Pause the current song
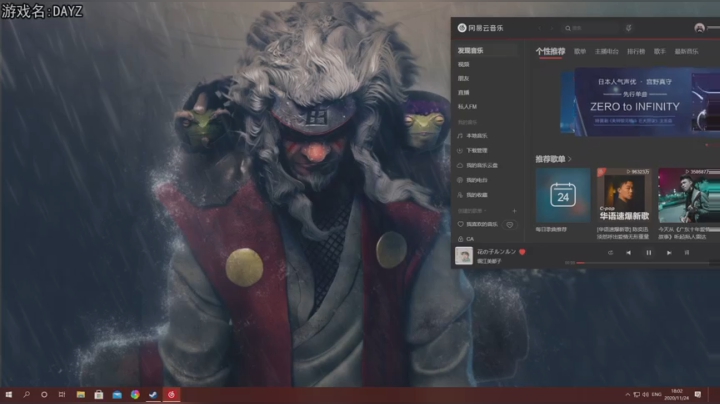The image size is (720, 404). point(649,252)
